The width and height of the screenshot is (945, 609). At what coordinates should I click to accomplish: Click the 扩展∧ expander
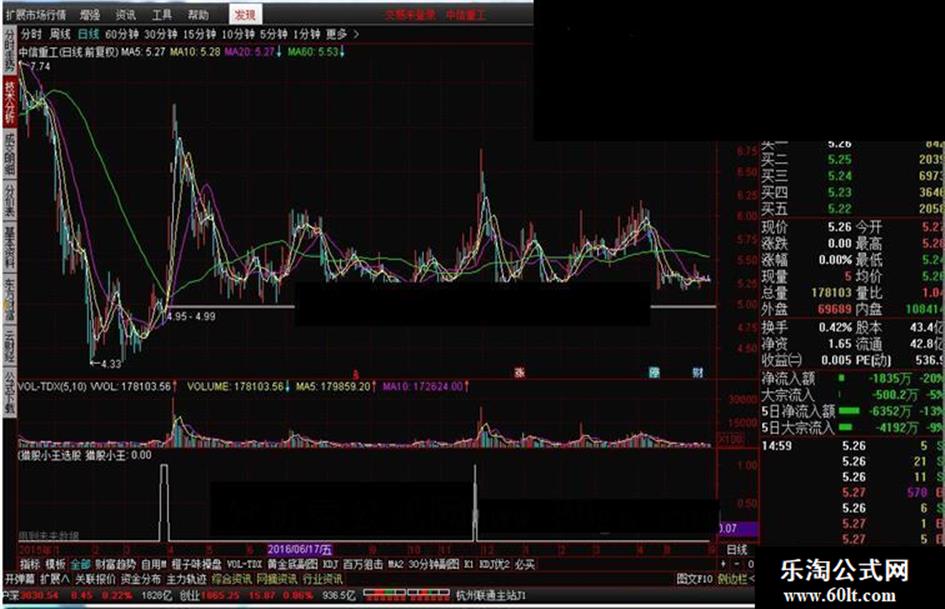pyautogui.click(x=55, y=579)
